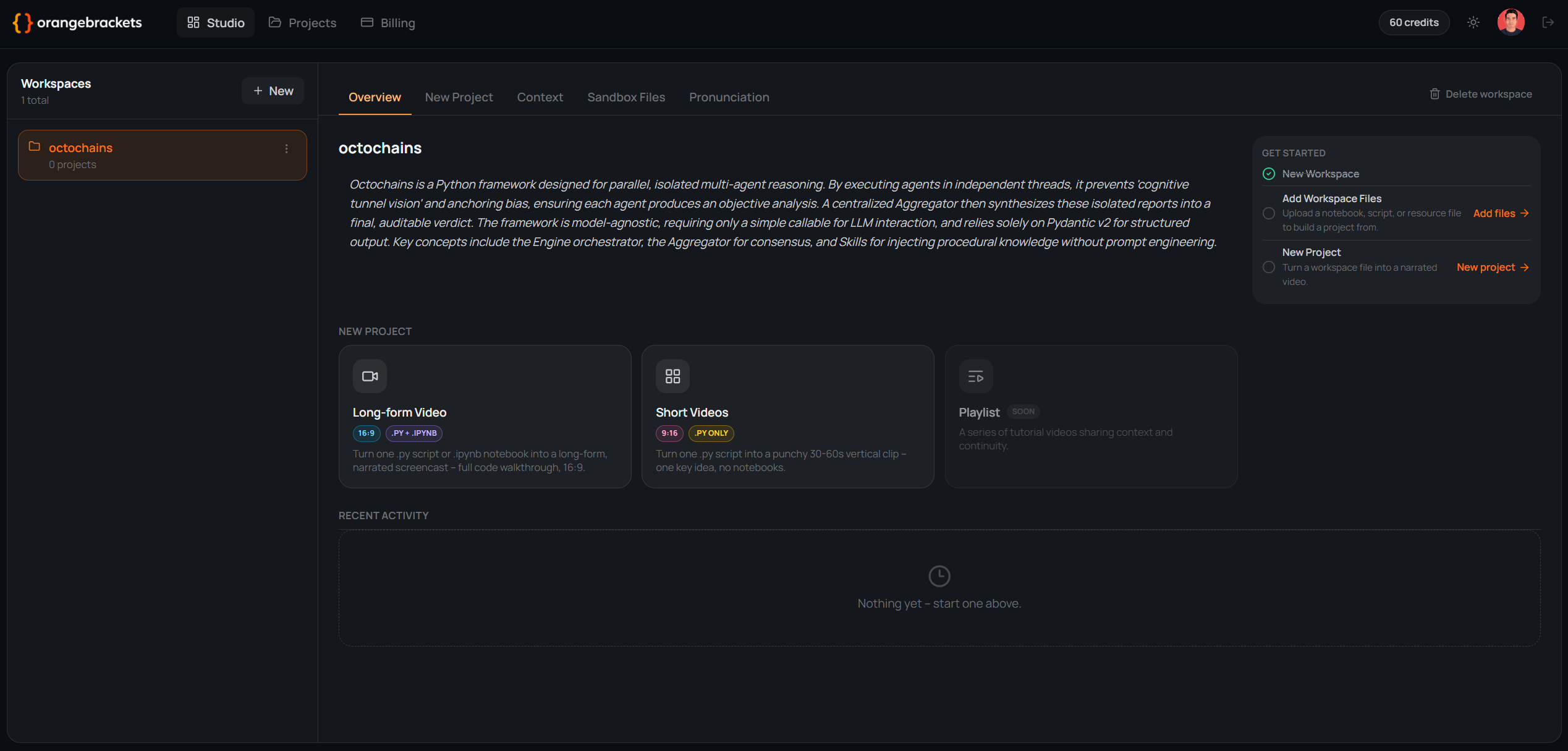Click the Long-form Video camera icon
This screenshot has width=1568, height=751.
click(370, 376)
